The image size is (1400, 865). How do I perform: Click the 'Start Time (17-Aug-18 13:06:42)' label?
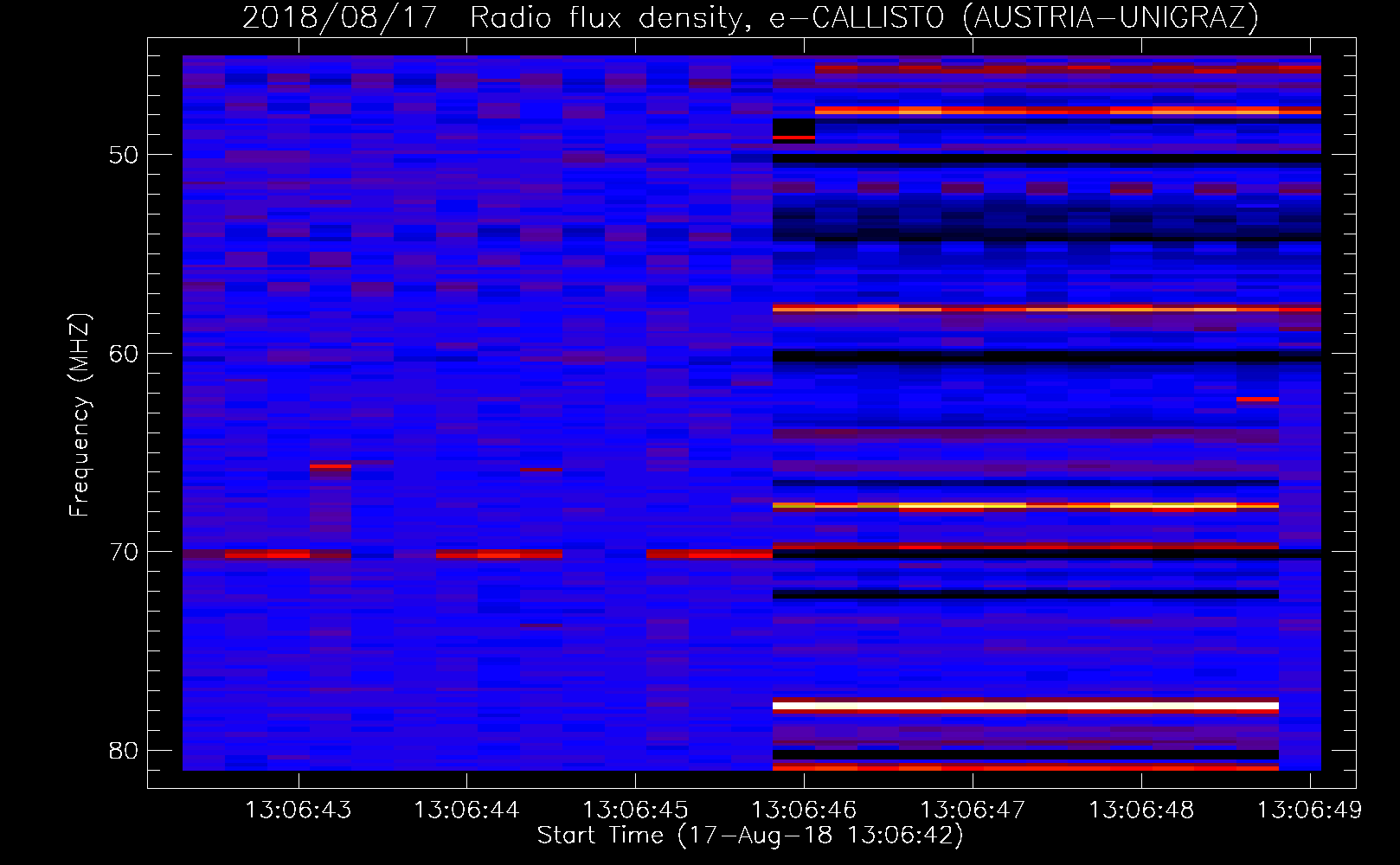click(x=750, y=836)
